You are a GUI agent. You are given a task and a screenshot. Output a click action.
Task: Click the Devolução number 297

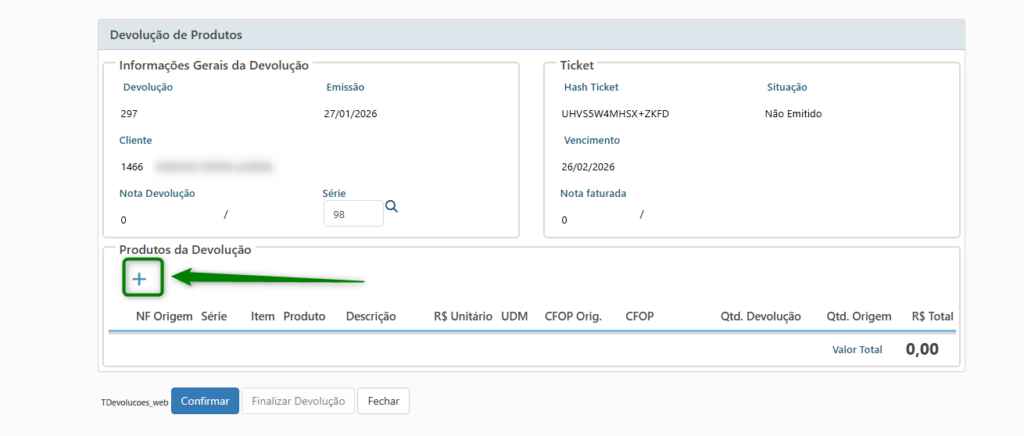pos(129,114)
